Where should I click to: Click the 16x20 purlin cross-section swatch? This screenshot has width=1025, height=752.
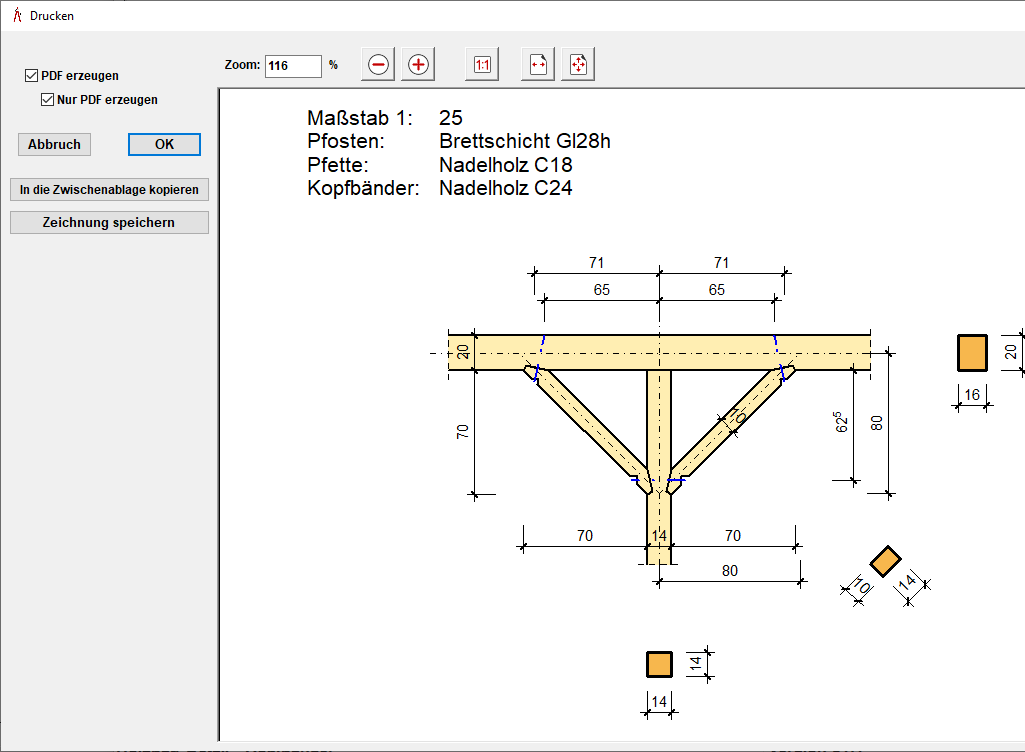point(972,353)
